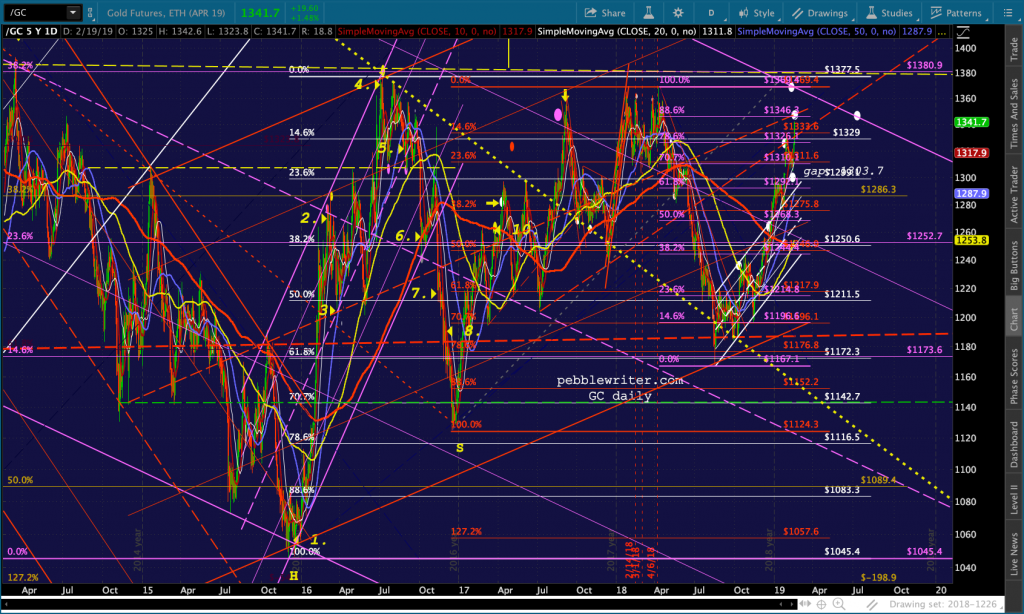Open the /GC symbol dropdown arrow

click(72, 12)
